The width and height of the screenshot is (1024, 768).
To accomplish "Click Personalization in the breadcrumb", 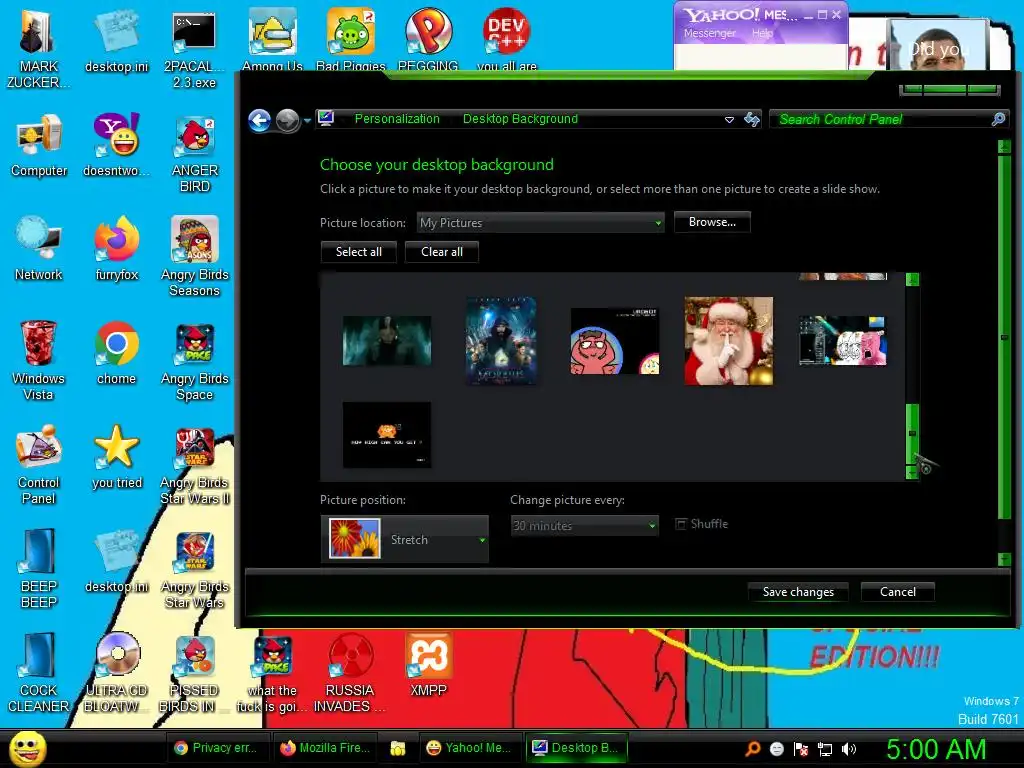I will pos(397,119).
